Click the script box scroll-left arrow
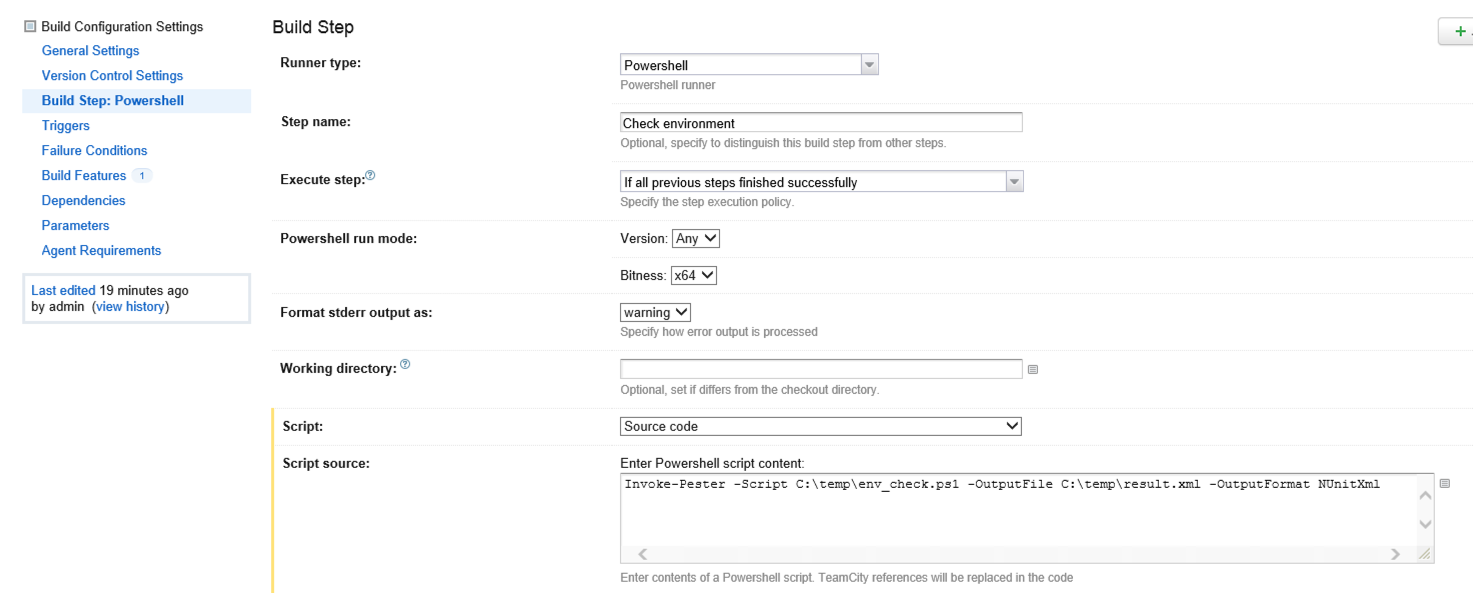Viewport: 1473px width, 593px height. [x=643, y=554]
